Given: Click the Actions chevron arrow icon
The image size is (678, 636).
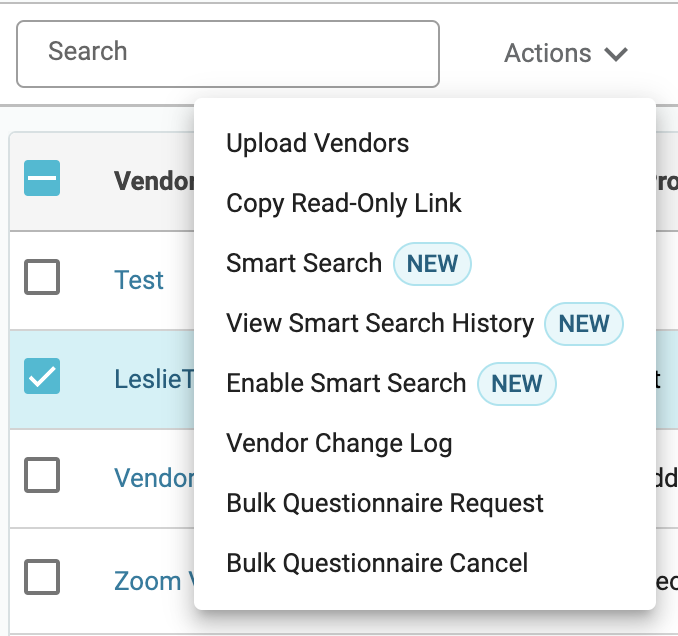Looking at the screenshot, I should [616, 54].
